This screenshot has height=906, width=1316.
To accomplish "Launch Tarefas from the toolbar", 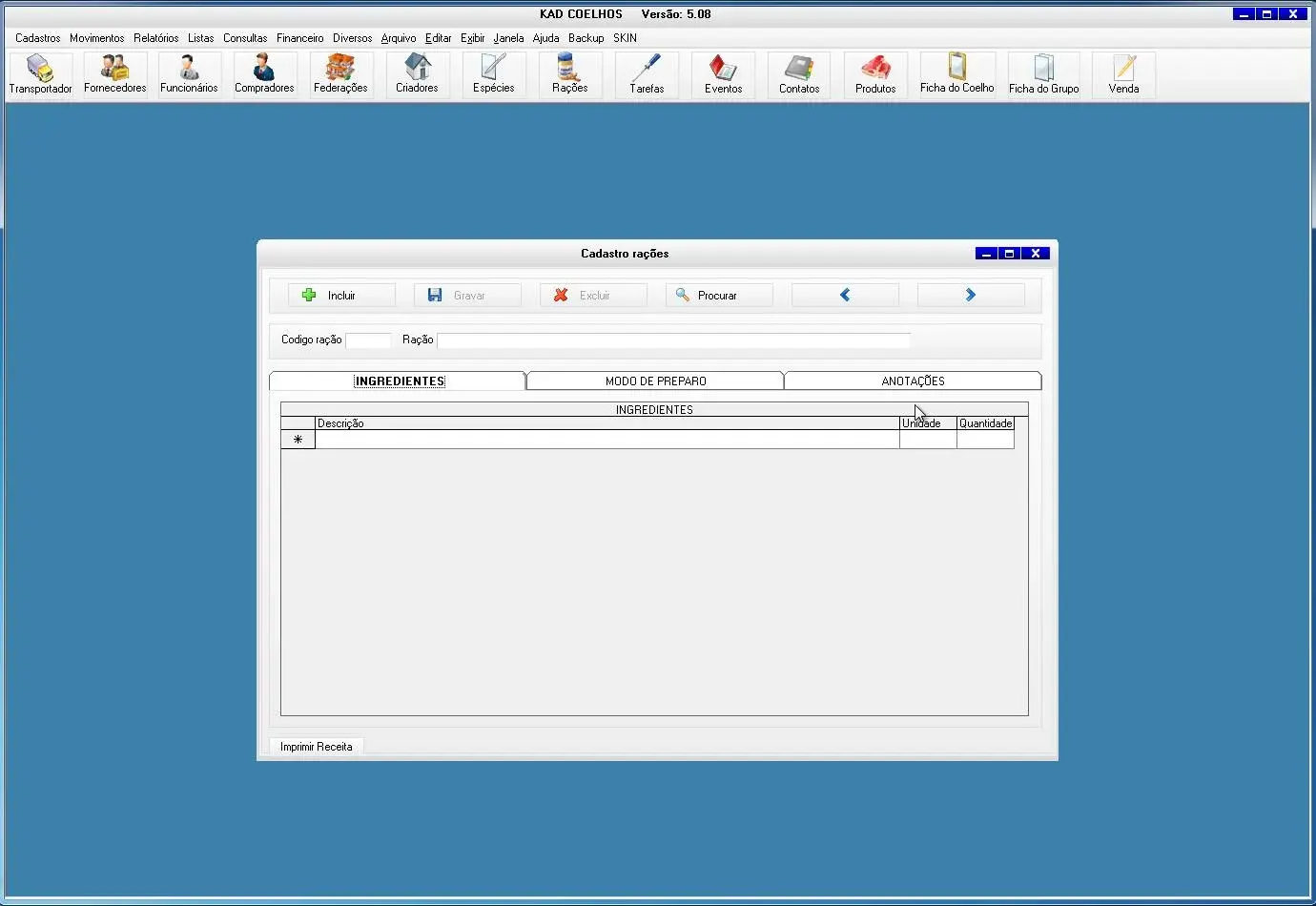I will [647, 74].
